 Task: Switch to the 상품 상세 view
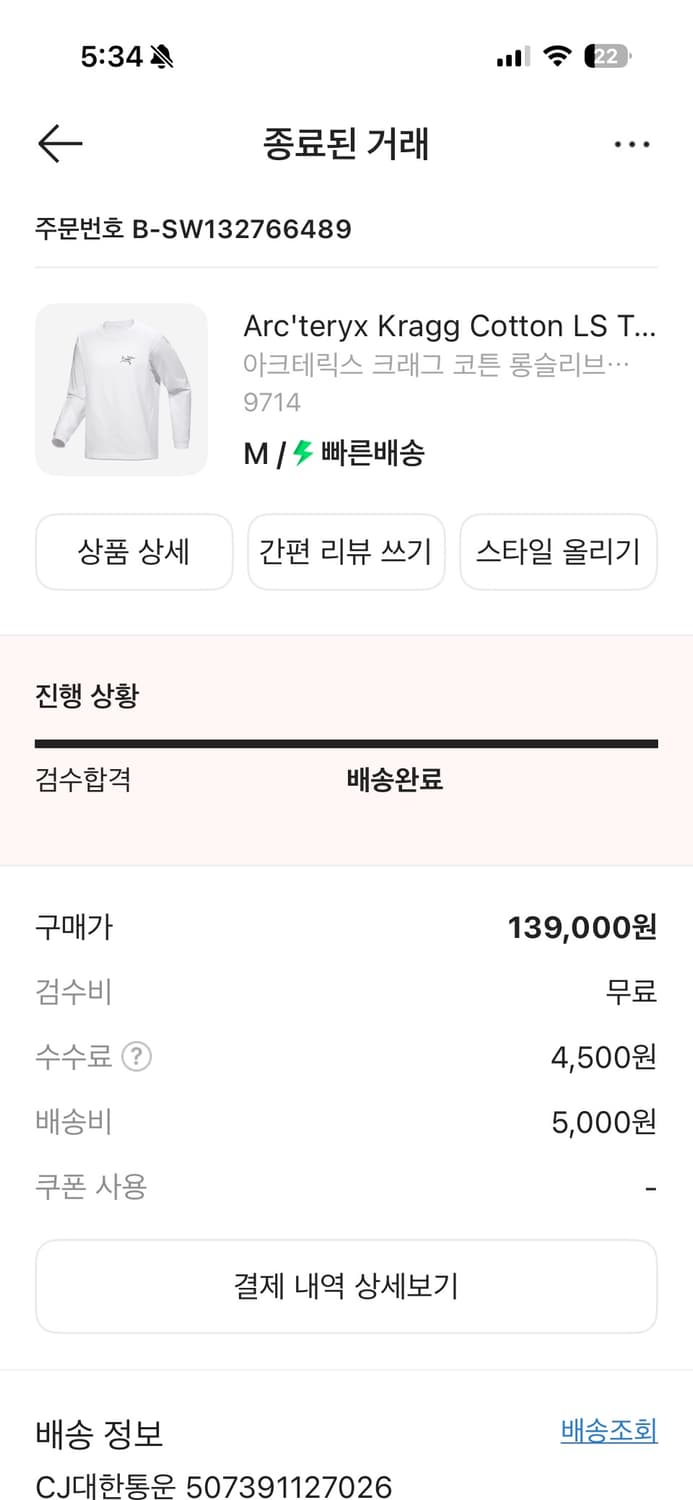coord(133,552)
